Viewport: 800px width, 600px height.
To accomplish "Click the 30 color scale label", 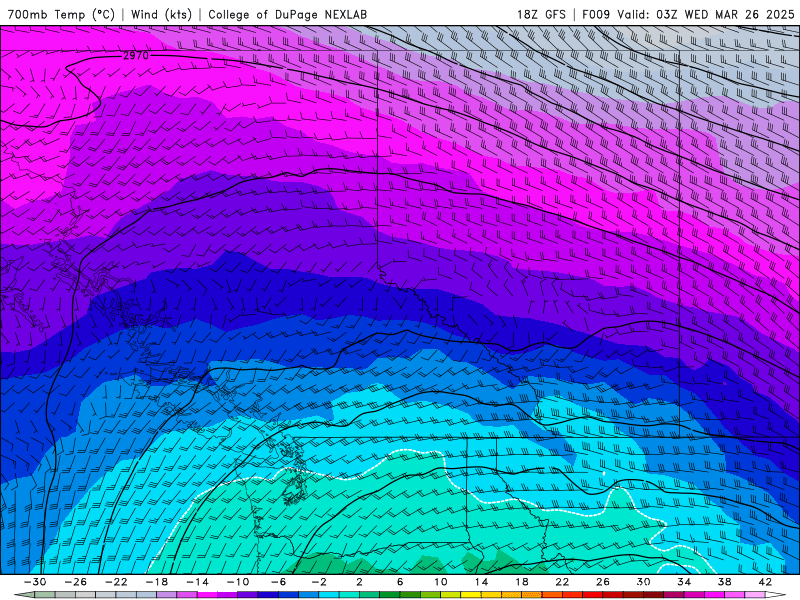I will coord(643,582).
